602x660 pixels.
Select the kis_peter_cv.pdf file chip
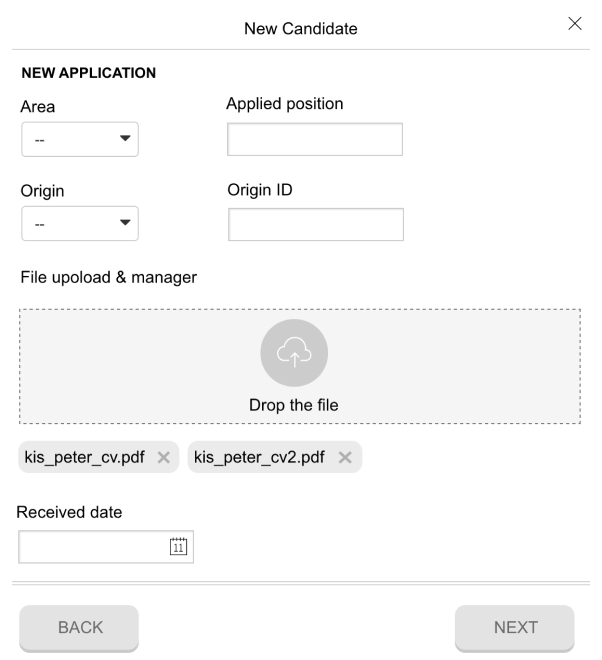point(99,457)
